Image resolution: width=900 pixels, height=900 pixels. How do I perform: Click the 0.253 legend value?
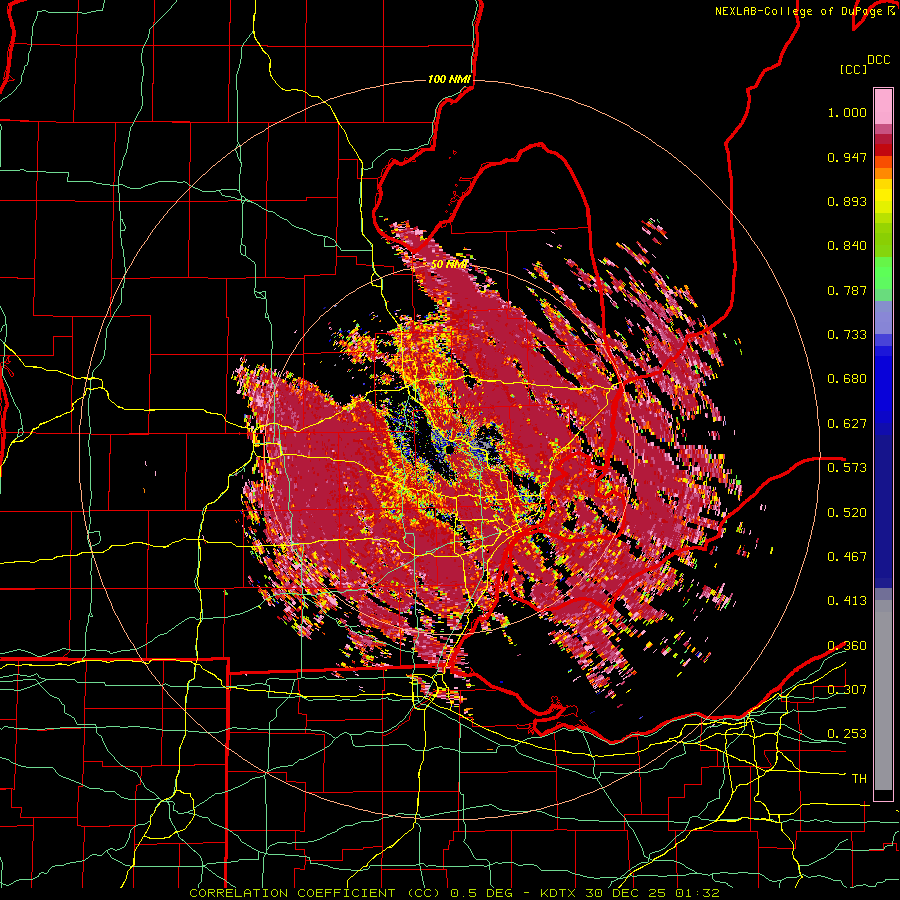[847, 734]
